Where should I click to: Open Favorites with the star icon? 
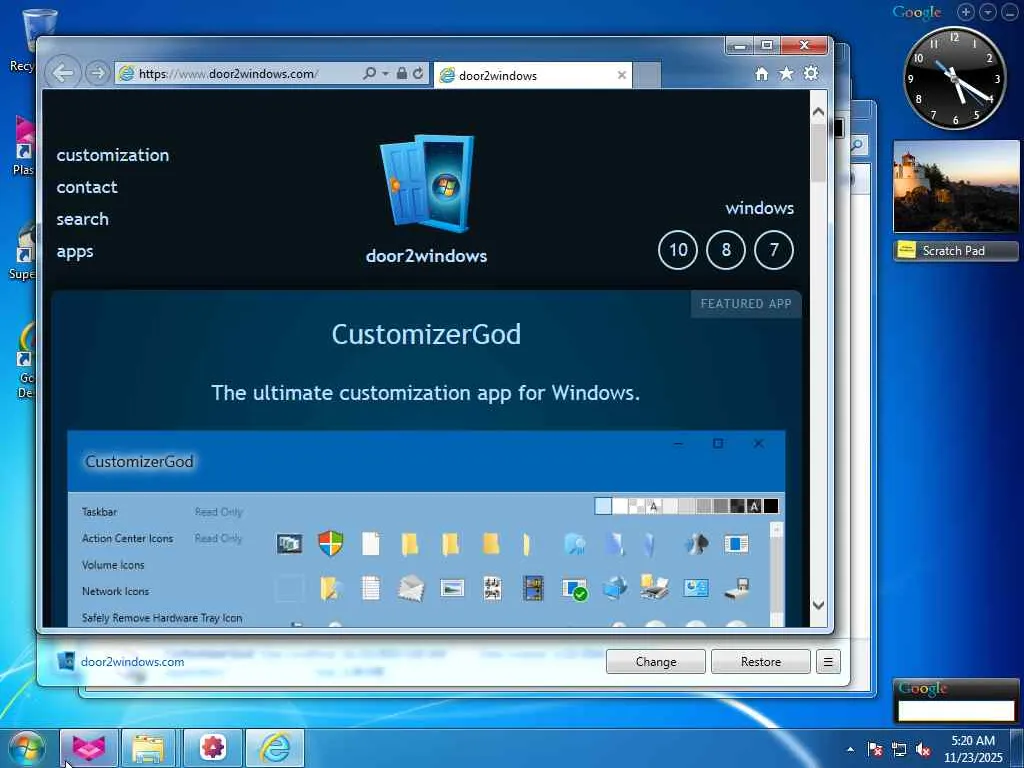[x=786, y=74]
